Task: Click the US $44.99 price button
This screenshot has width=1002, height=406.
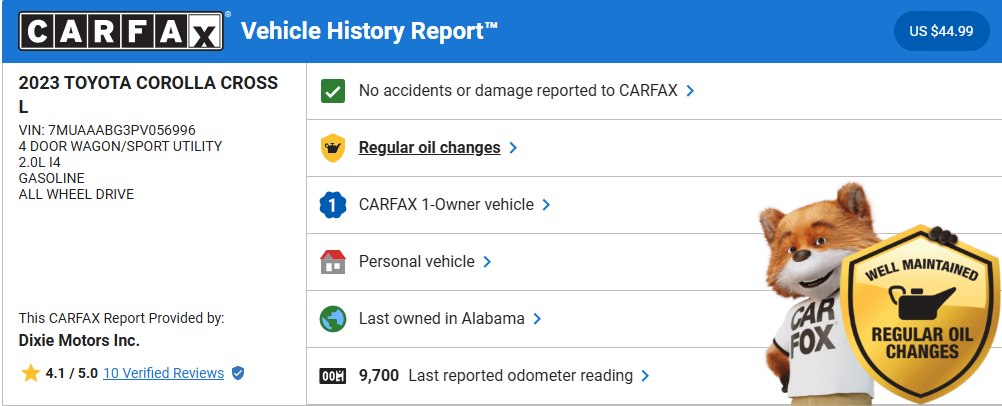Action: (x=941, y=31)
